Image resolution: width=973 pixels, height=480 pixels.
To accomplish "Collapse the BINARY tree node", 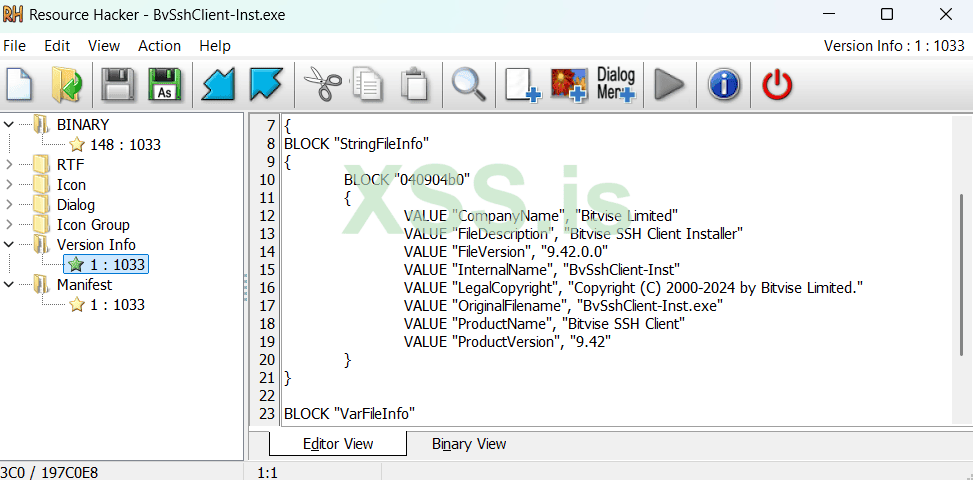I will coord(9,125).
